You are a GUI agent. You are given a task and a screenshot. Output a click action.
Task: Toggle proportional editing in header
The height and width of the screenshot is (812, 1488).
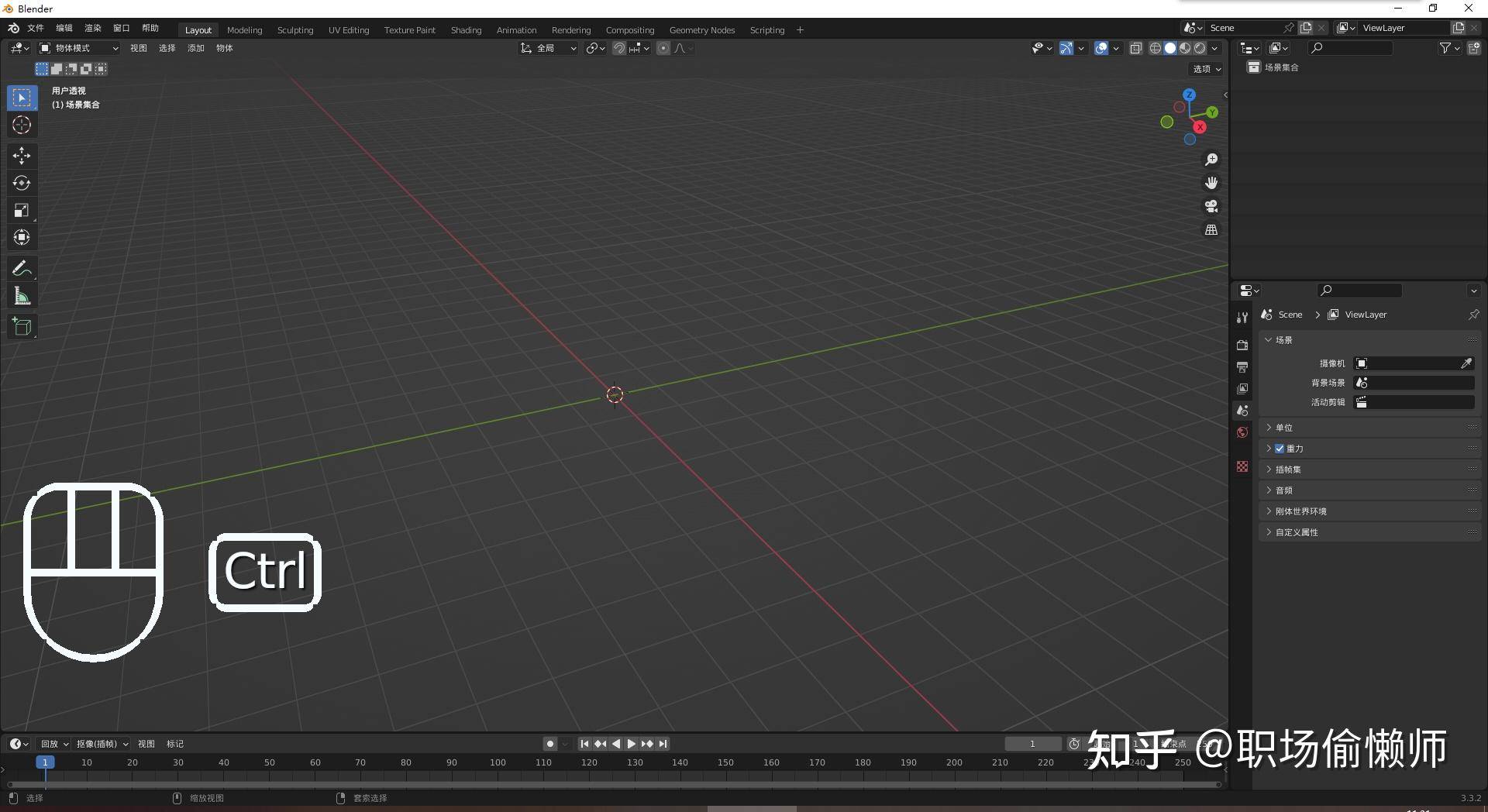(x=663, y=48)
